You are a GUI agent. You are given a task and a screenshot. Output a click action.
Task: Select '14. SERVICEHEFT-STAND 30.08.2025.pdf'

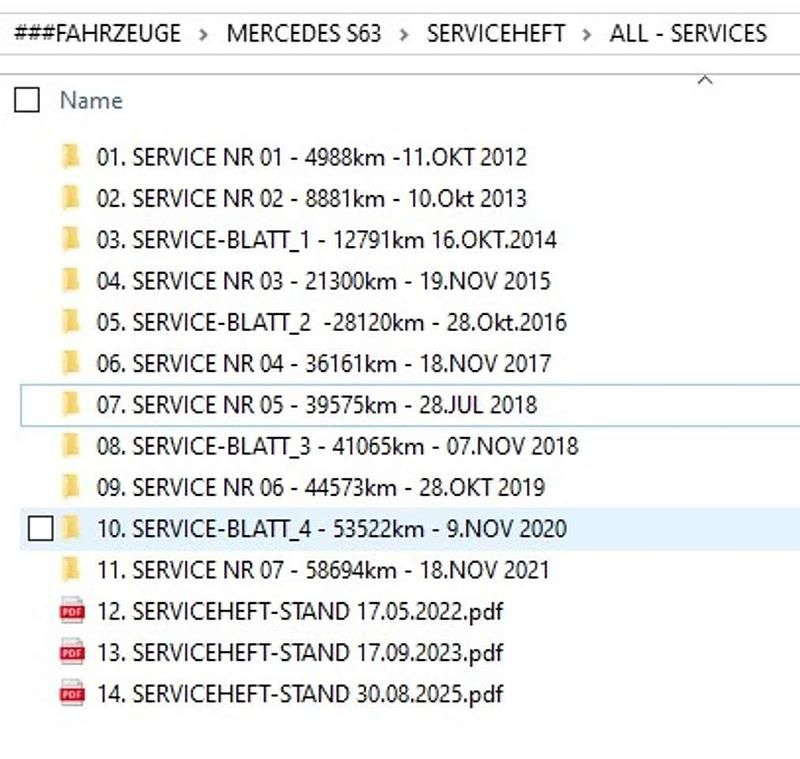(x=300, y=694)
